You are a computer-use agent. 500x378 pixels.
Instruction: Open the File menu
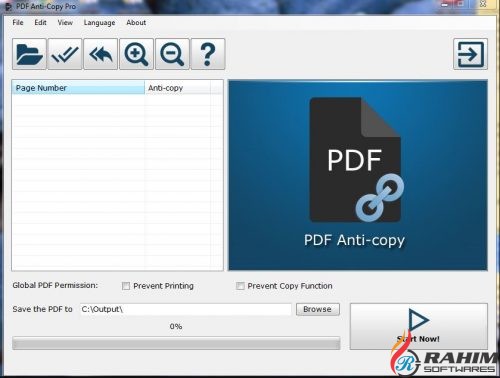(18, 22)
